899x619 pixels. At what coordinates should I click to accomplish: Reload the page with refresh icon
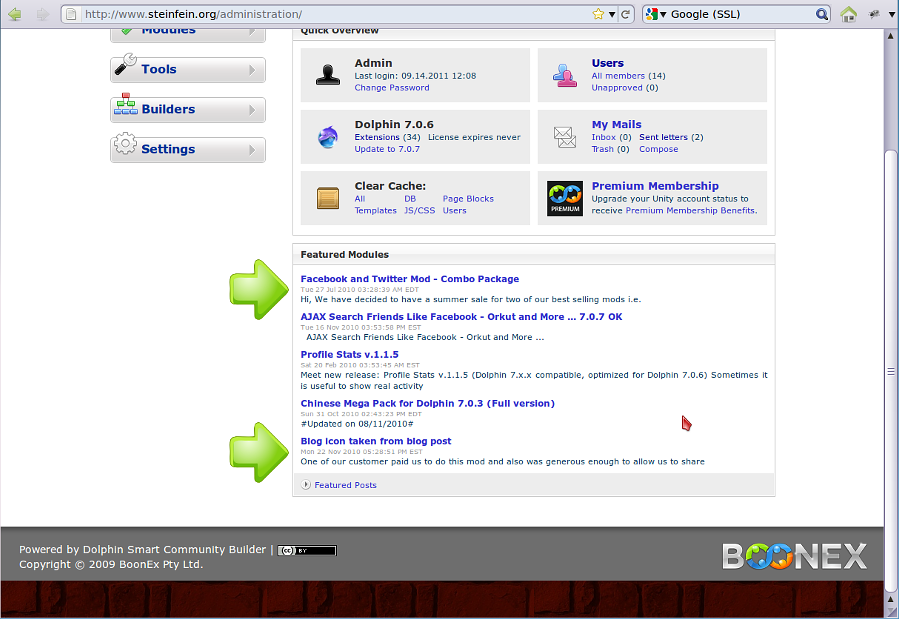tap(626, 14)
